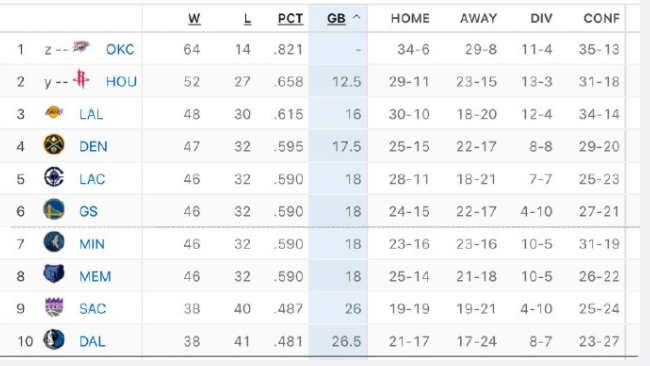
Task: Click the Denver Nuggets logo
Action: tap(54, 145)
